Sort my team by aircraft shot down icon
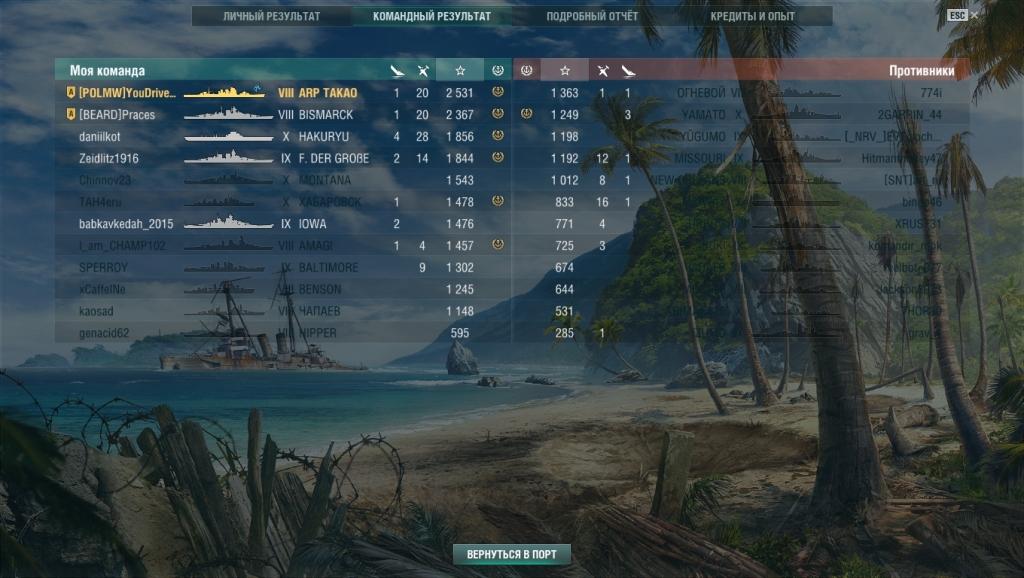The image size is (1024, 578). pos(423,71)
